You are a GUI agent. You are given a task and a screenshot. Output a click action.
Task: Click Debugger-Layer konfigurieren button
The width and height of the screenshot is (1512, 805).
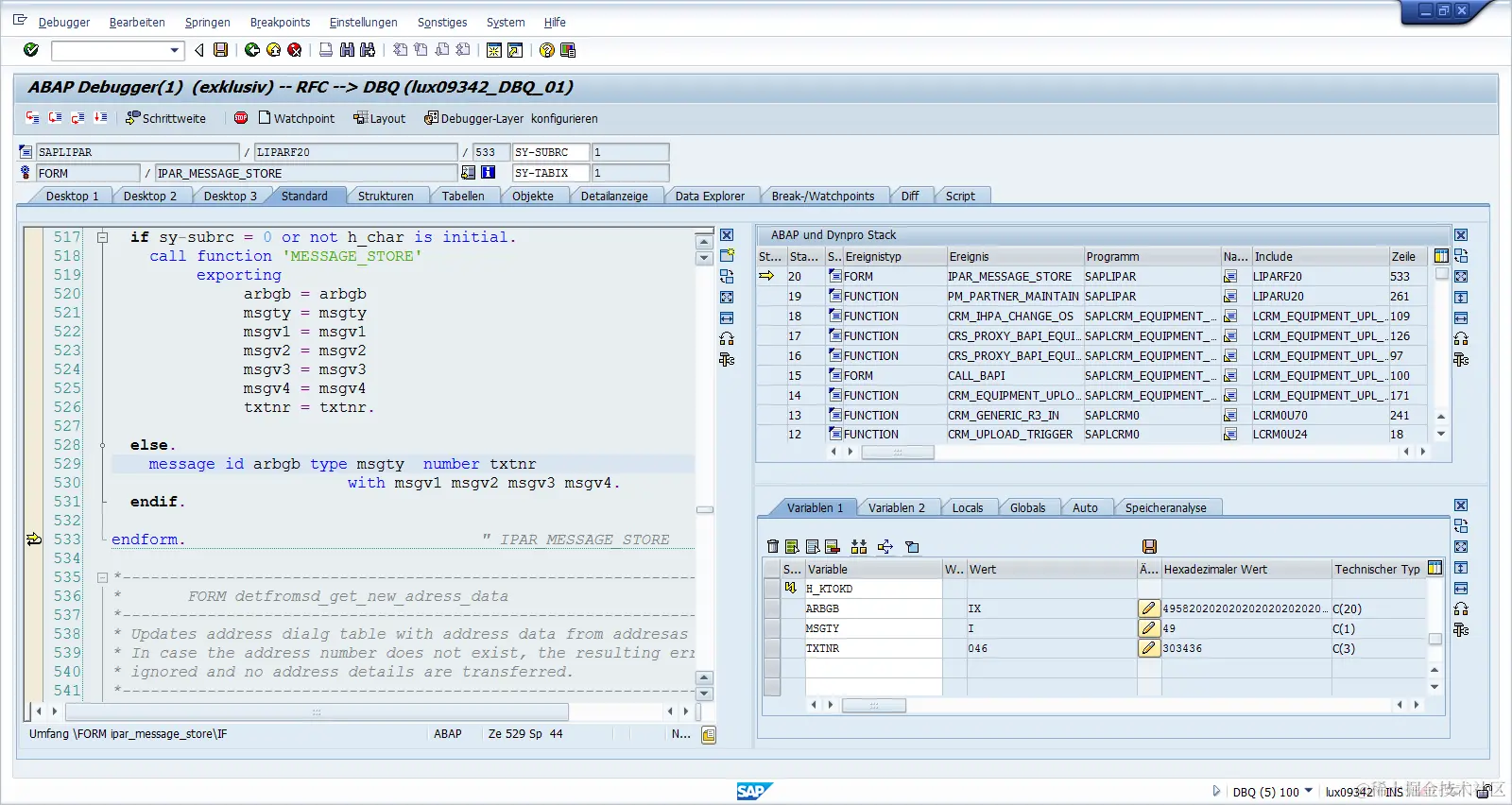coord(511,119)
